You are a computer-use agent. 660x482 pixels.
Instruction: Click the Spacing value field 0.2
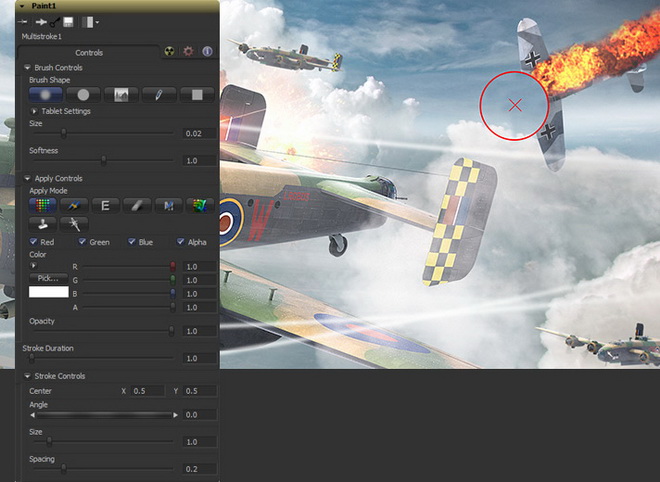(200, 469)
